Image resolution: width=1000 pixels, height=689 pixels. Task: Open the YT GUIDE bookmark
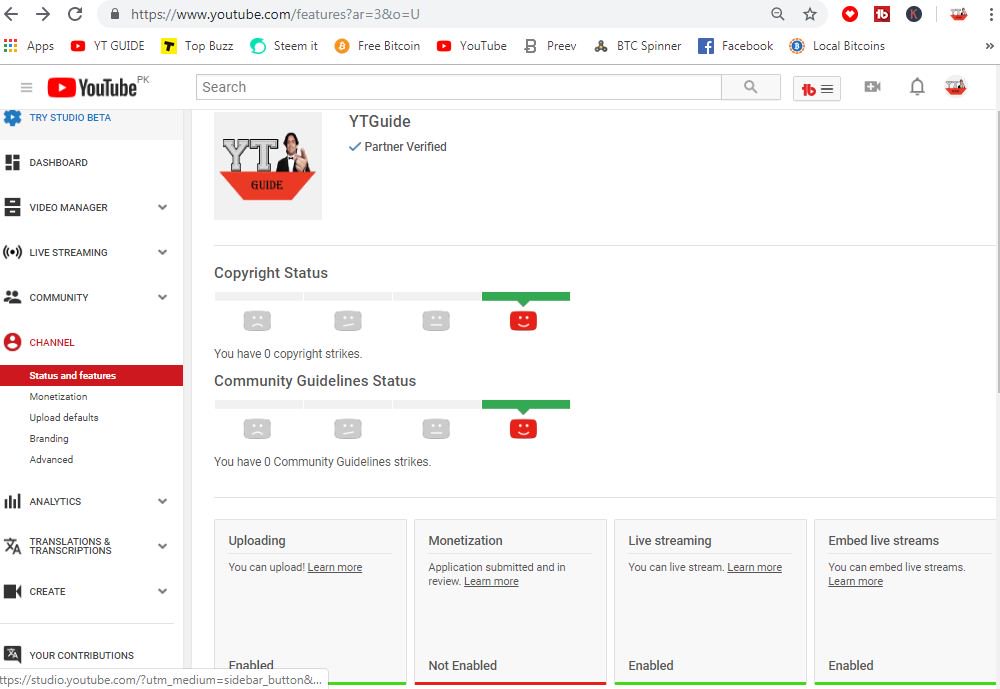pos(108,46)
